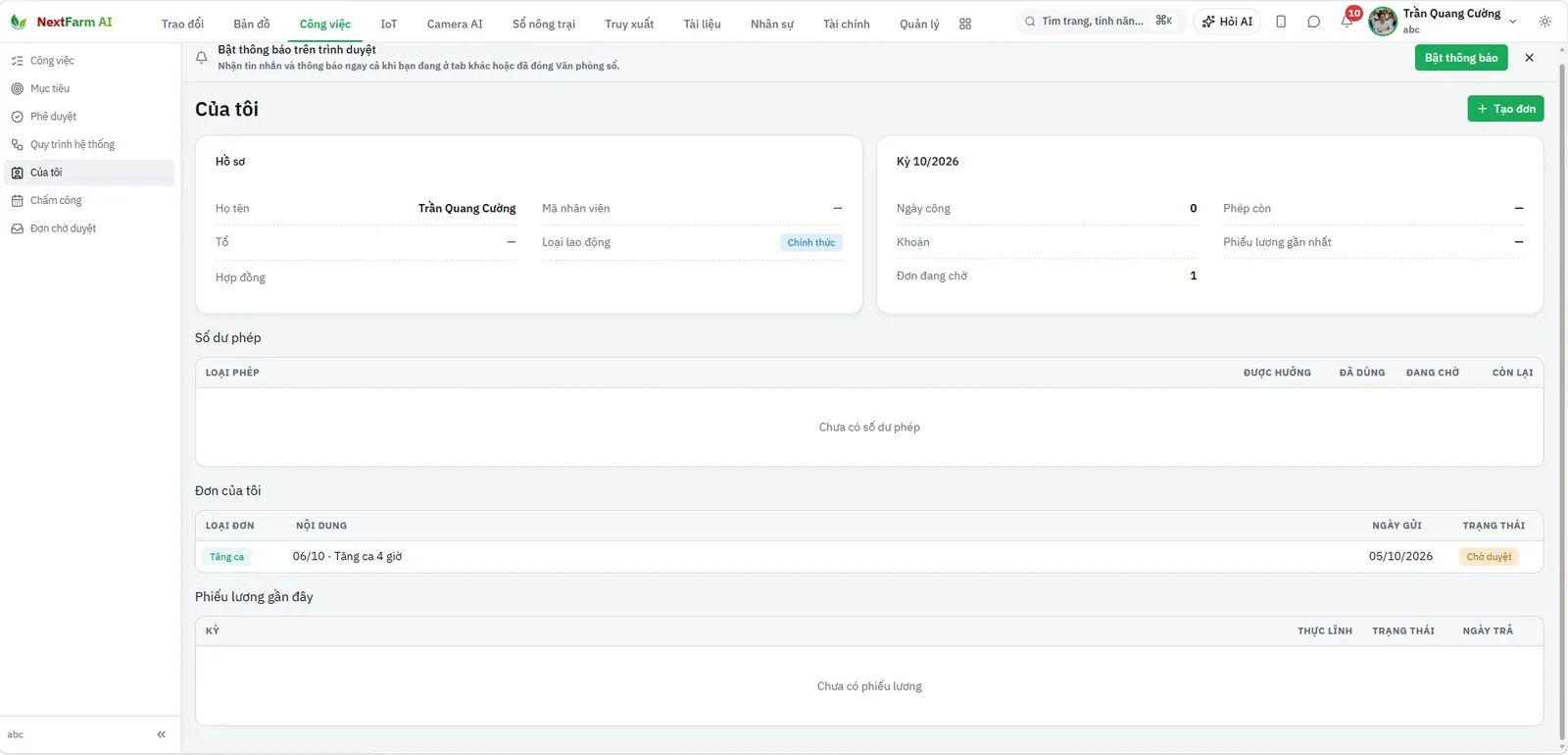1568x755 pixels.
Task: Open Phê duyệt in the sidebar
Action: [89, 117]
